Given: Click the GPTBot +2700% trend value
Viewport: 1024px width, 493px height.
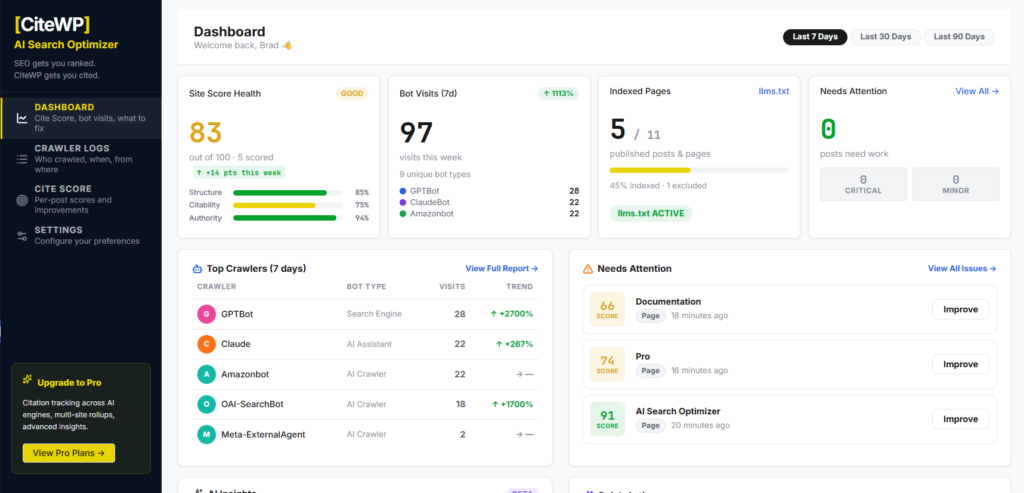Looking at the screenshot, I should [x=511, y=314].
